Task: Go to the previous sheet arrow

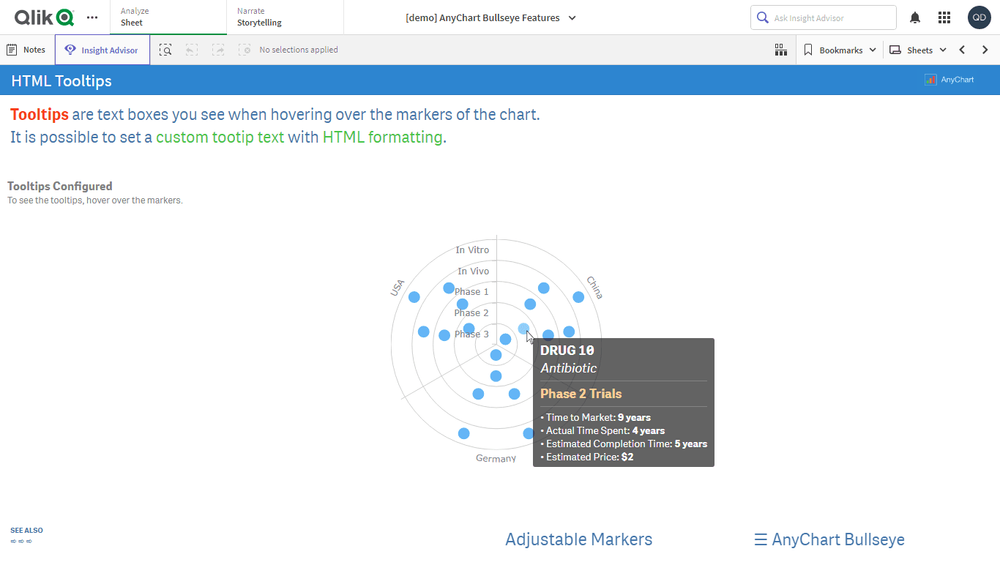Action: click(x=962, y=50)
